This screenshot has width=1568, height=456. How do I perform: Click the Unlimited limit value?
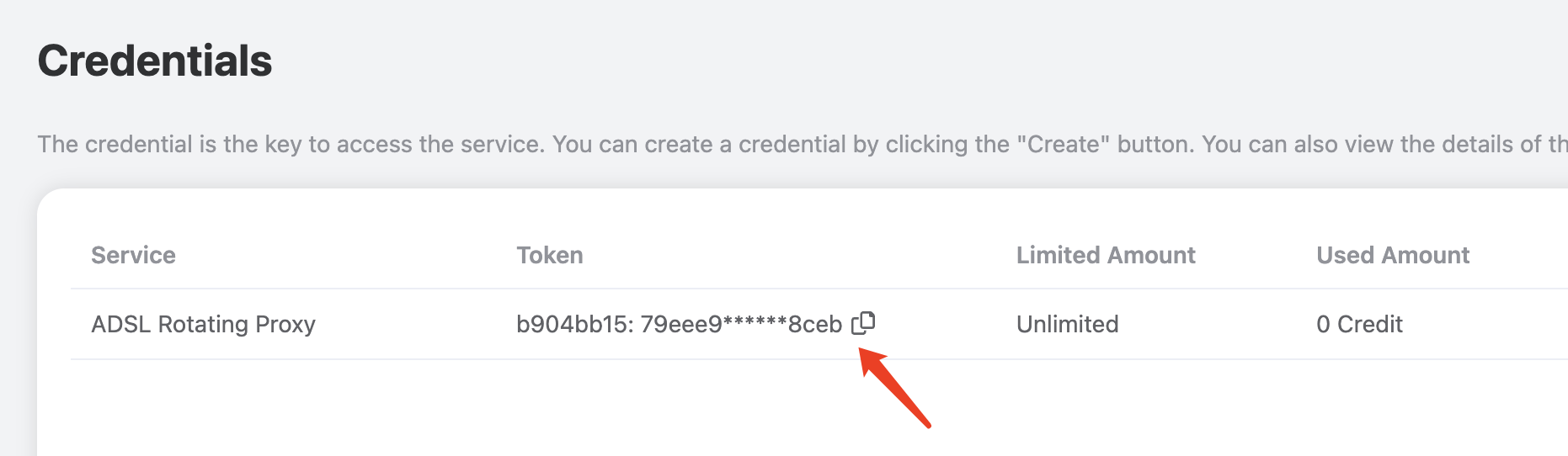pos(1067,324)
